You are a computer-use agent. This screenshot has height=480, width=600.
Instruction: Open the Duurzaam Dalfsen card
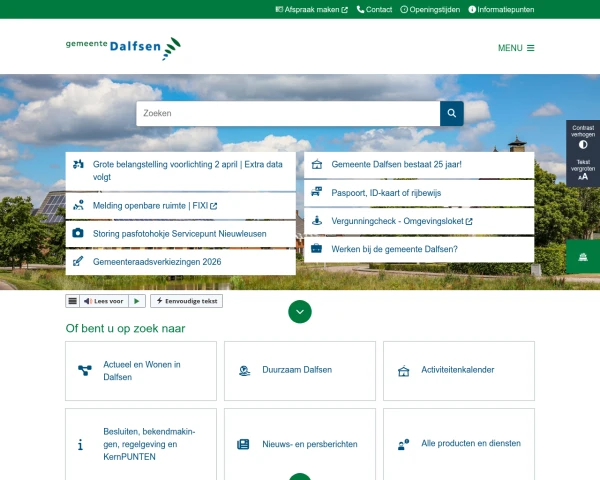300,371
